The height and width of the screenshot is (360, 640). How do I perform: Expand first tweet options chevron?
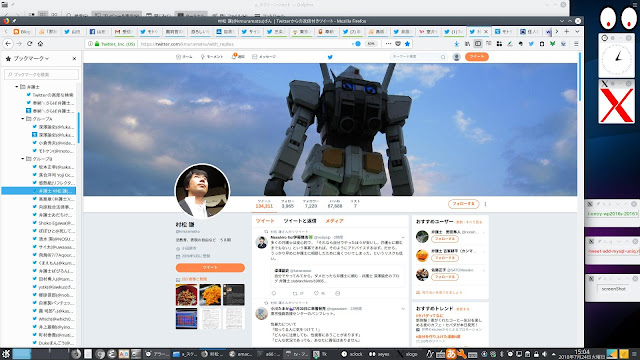[403, 237]
